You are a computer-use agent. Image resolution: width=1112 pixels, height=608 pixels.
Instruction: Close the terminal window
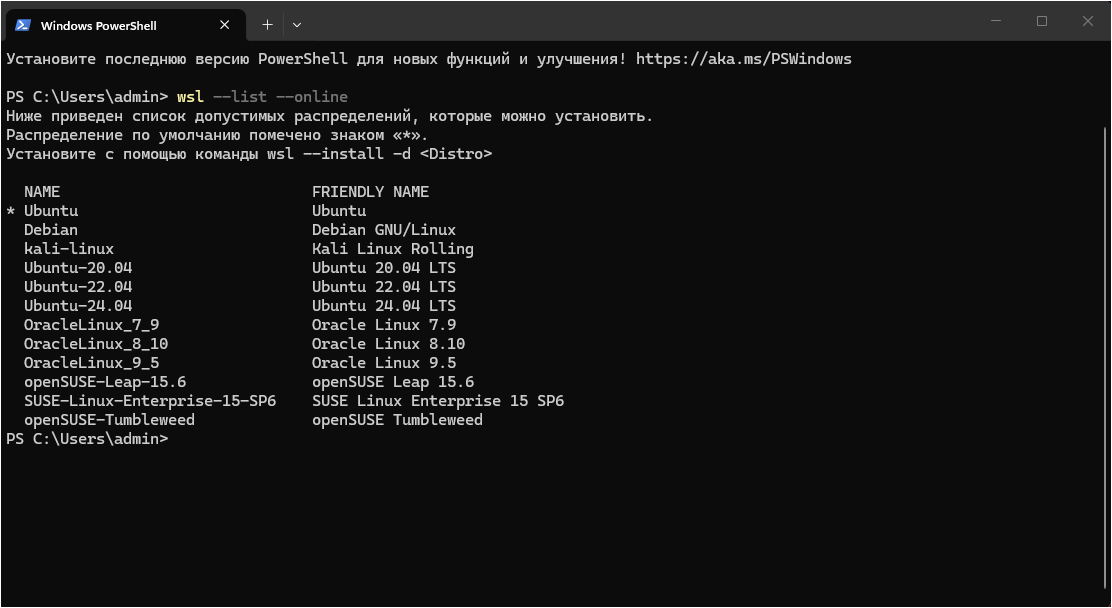click(1088, 21)
